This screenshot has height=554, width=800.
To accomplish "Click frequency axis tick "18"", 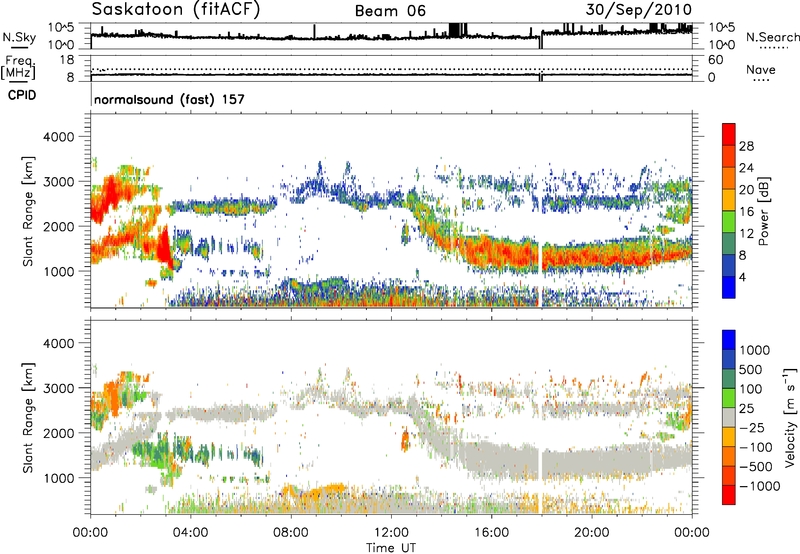I will [x=67, y=60].
